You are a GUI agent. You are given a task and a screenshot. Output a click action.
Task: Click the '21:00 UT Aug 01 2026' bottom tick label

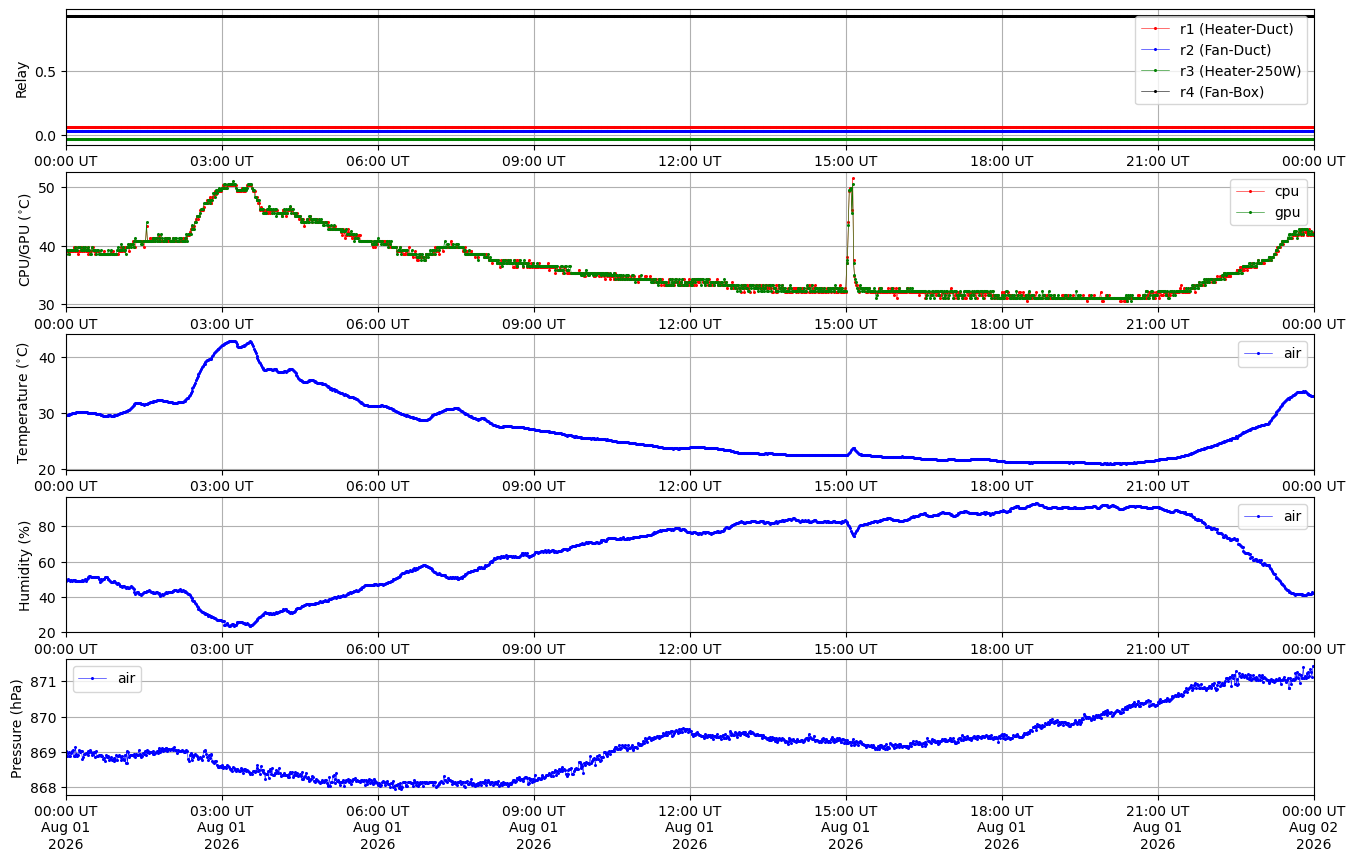(1158, 826)
